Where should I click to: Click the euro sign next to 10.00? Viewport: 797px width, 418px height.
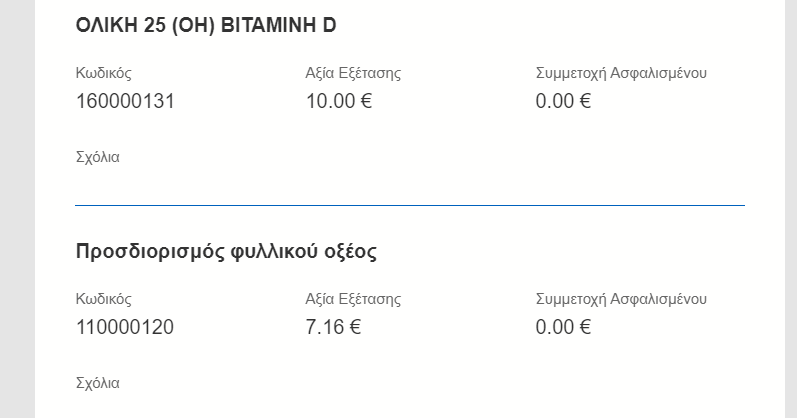pyautogui.click(x=366, y=101)
